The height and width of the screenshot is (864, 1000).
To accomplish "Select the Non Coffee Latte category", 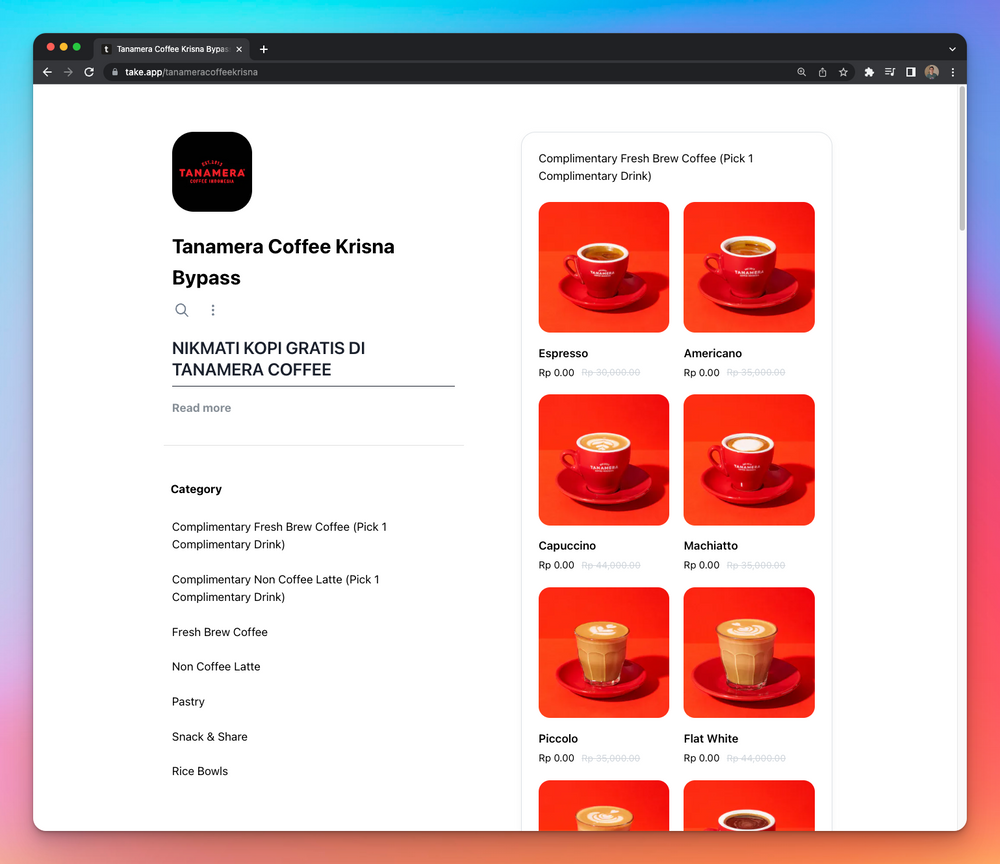I will [x=216, y=666].
